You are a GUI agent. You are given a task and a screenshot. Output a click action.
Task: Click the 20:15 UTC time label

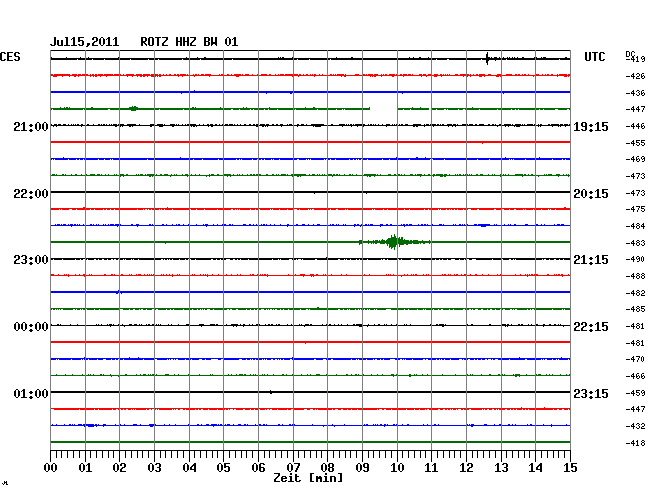tap(591, 194)
